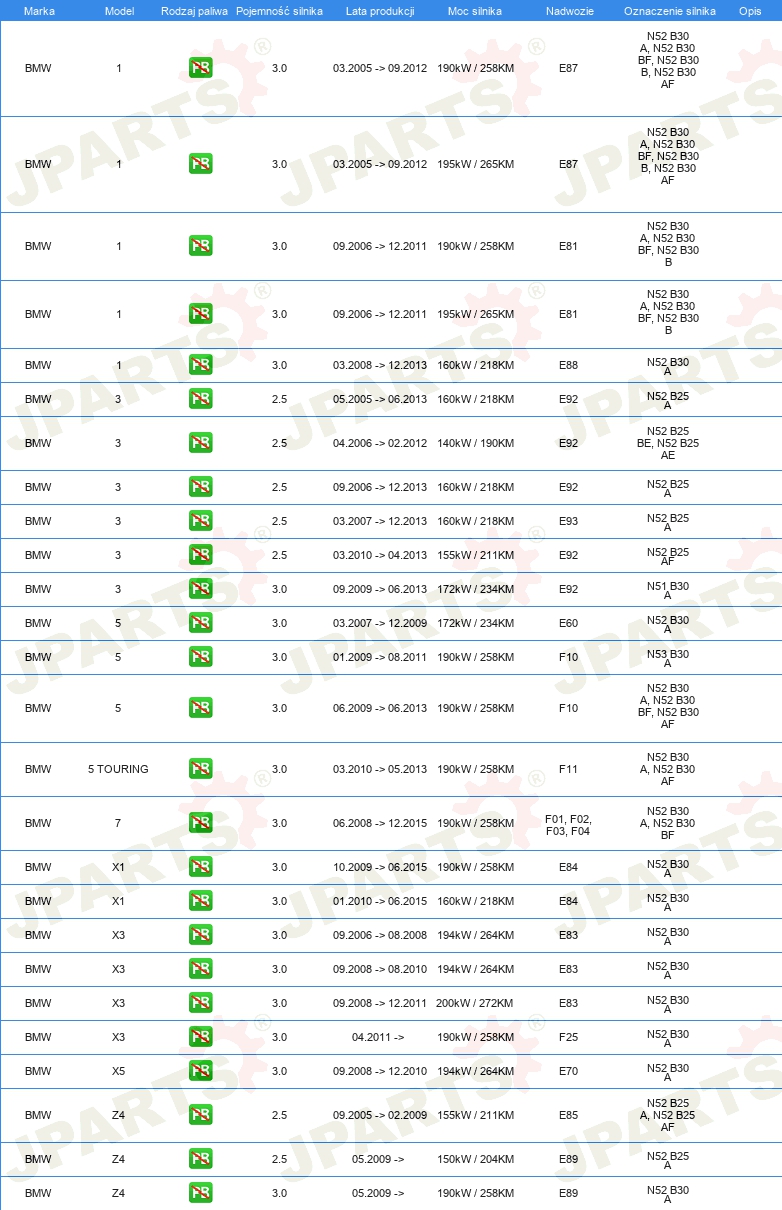Image resolution: width=782 pixels, height=1210 pixels.
Task: Click the Opis column header
Action: tap(750, 11)
